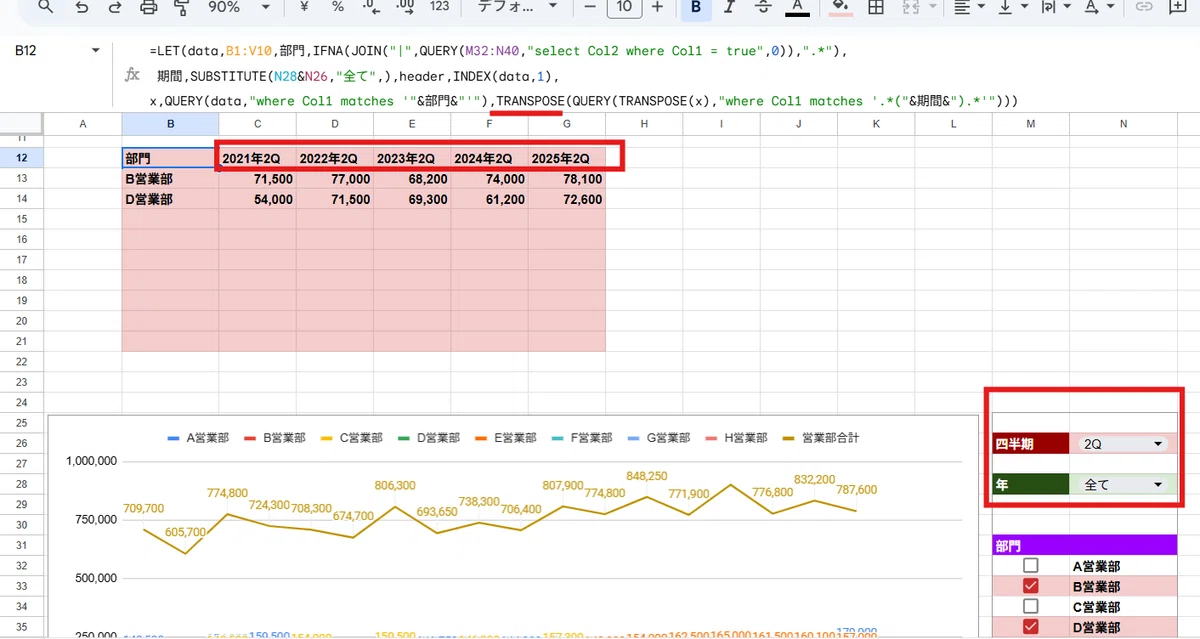Insert a comment from the toolbar
Screen dimensions: 1200x639
click(1179, 7)
